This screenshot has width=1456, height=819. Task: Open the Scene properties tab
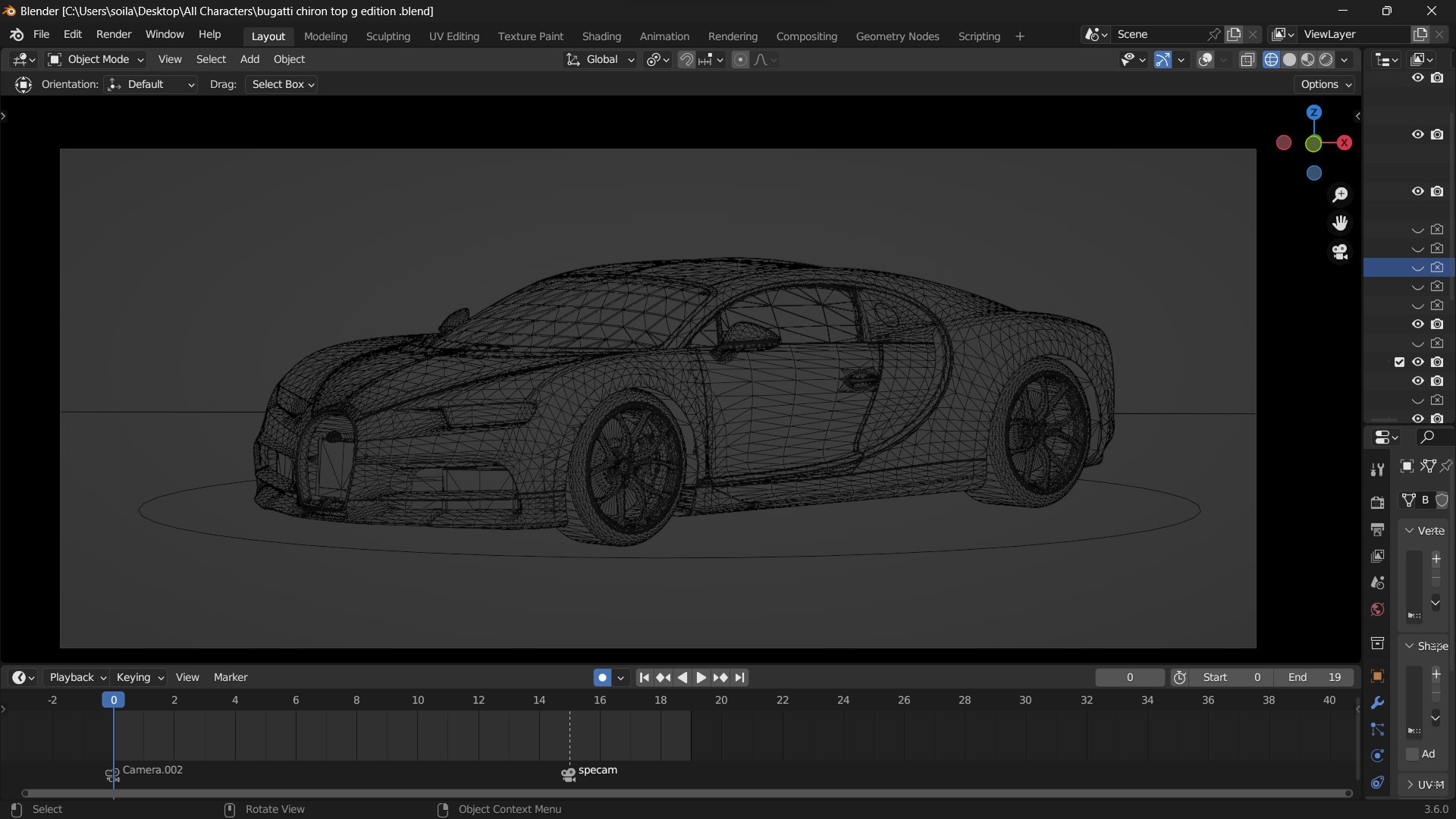(1377, 582)
